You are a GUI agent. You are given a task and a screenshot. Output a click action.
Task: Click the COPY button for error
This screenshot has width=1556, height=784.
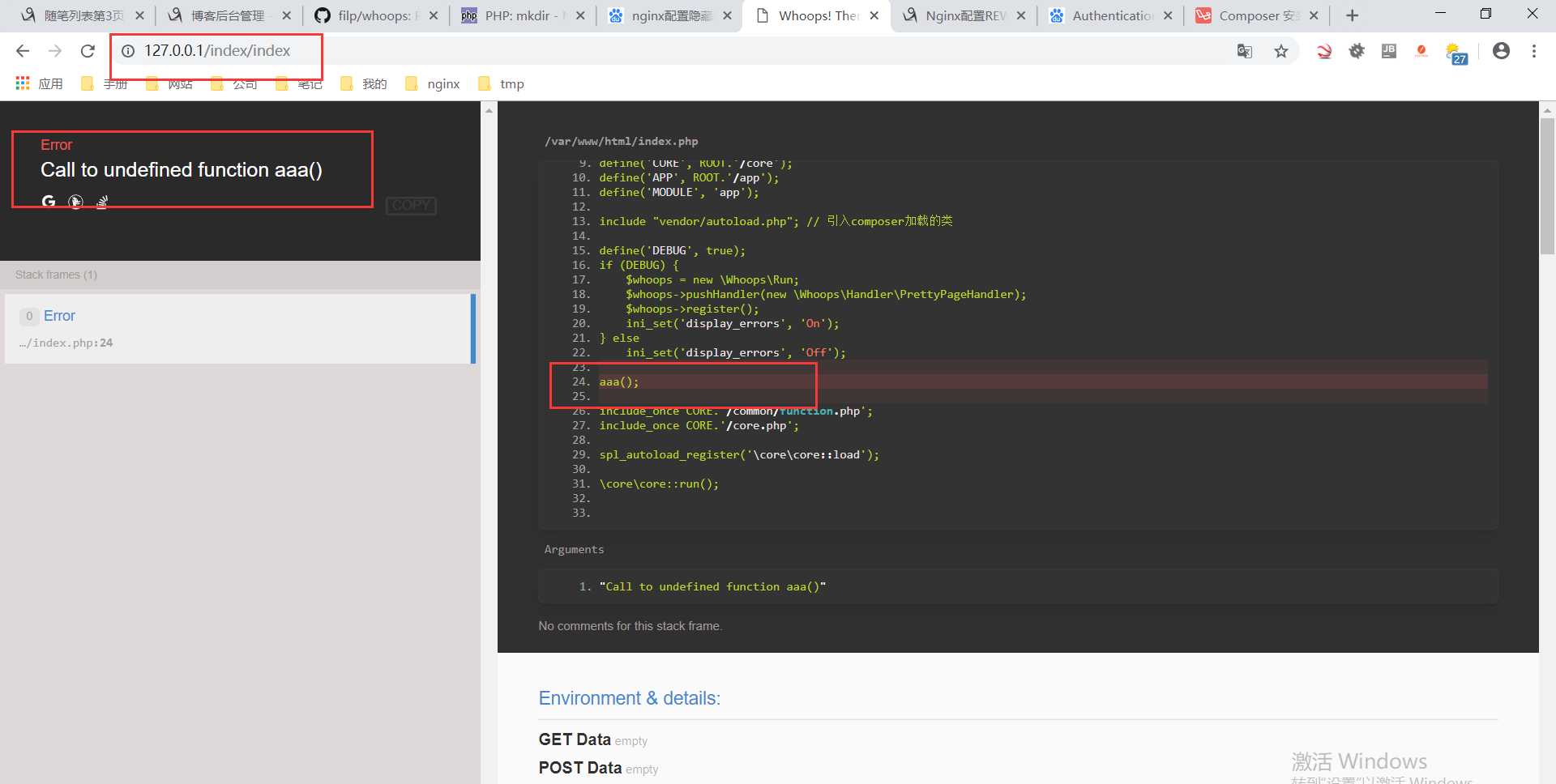point(411,205)
